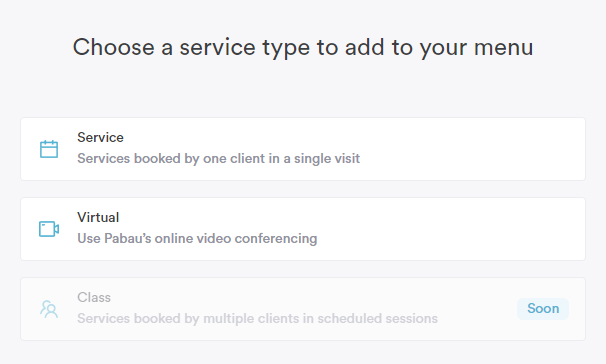Click the disabled Class service card
Image resolution: width=606 pixels, height=364 pixels.
click(303, 309)
